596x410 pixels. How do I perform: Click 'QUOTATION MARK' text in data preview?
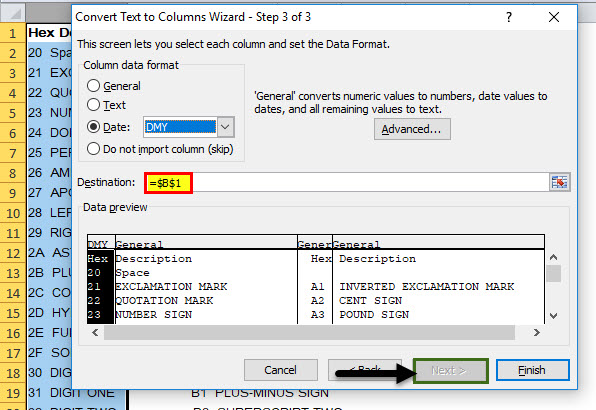(x=164, y=301)
